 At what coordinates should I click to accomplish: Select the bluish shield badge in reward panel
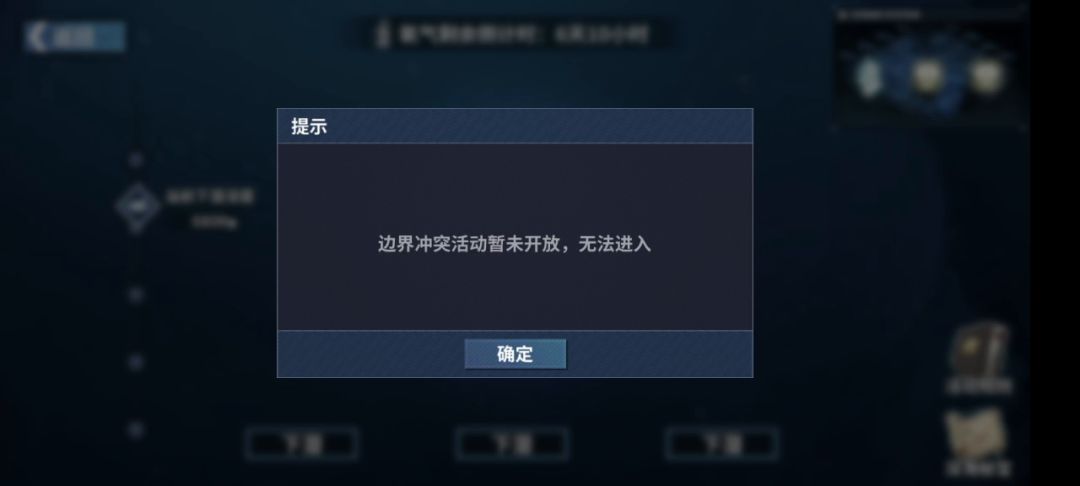click(x=870, y=76)
